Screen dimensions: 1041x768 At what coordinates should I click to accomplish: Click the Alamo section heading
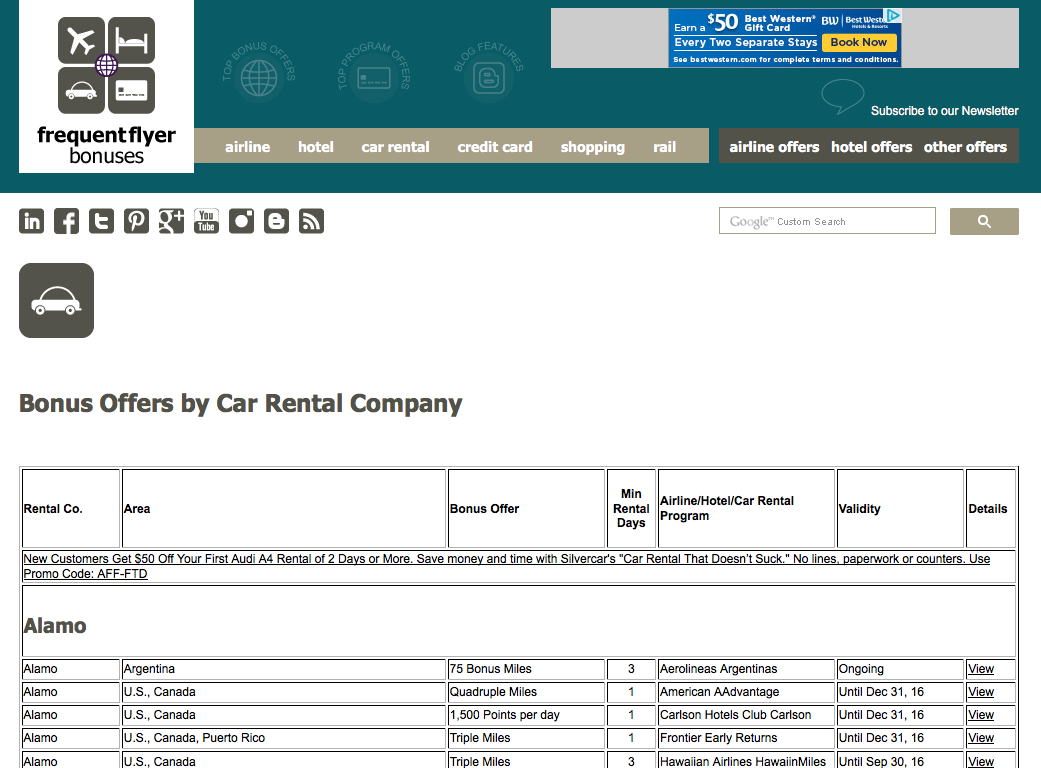click(x=55, y=625)
